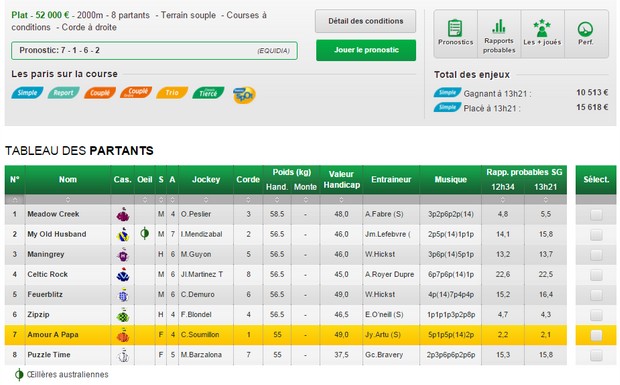Sort table by the Hand. weight column arrow

[x=277, y=200]
